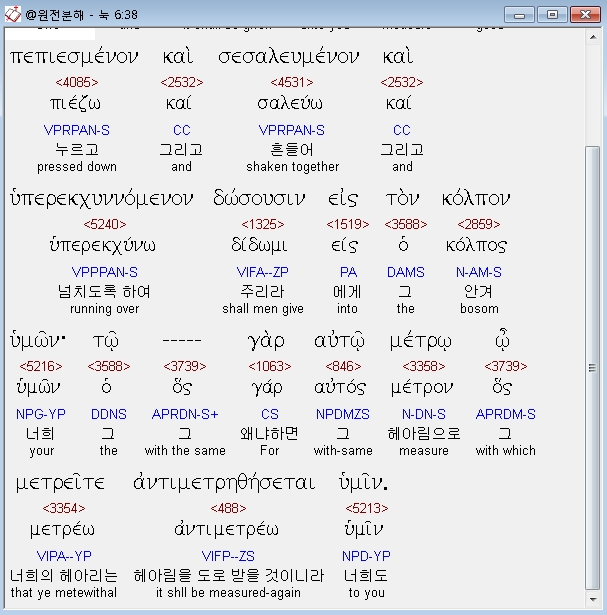This screenshot has width=607, height=615.
Task: Click the gloss 'with the same'
Action: tap(185, 451)
